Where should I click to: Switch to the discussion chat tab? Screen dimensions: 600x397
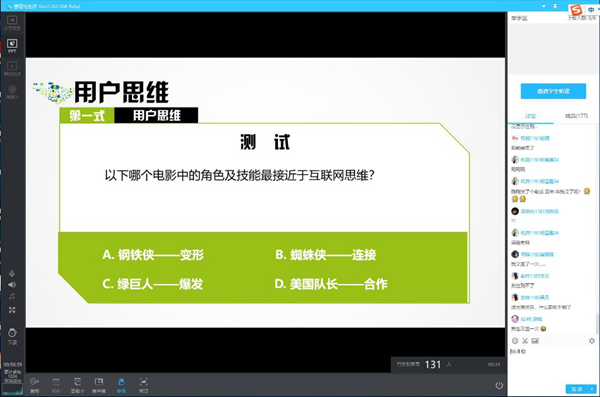click(530, 116)
